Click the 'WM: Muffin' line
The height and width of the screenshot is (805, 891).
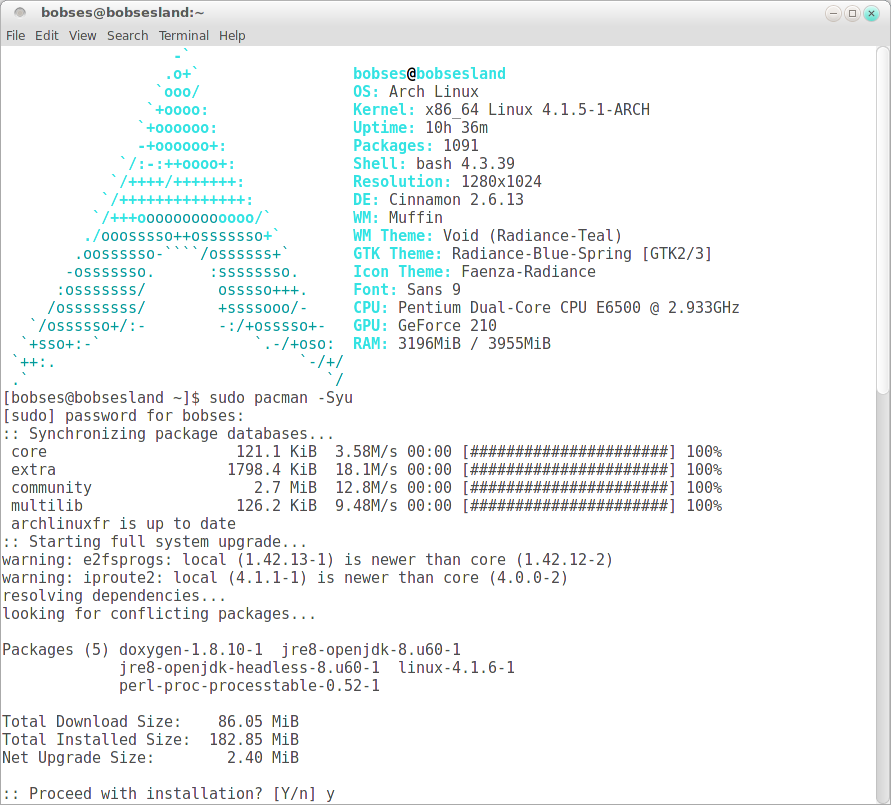[398, 218]
